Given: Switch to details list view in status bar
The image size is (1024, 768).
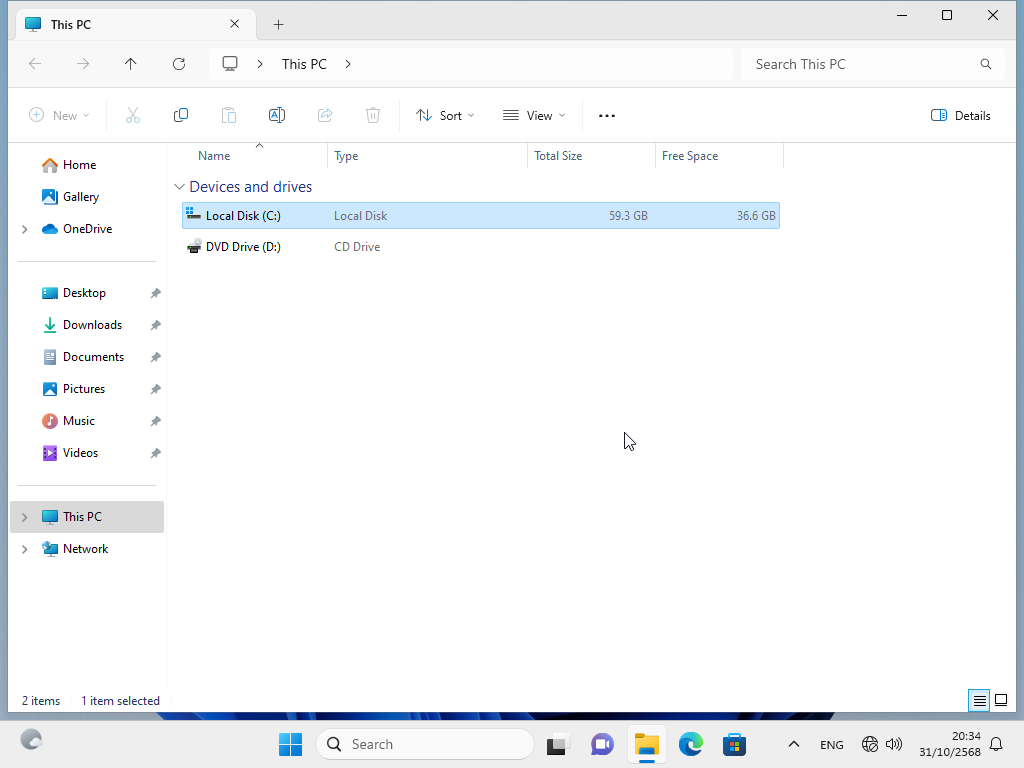Looking at the screenshot, I should click(x=980, y=700).
